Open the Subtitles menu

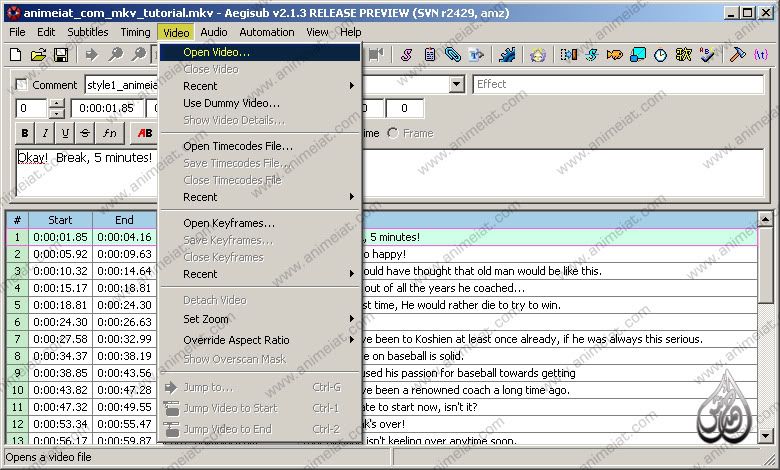pos(88,32)
